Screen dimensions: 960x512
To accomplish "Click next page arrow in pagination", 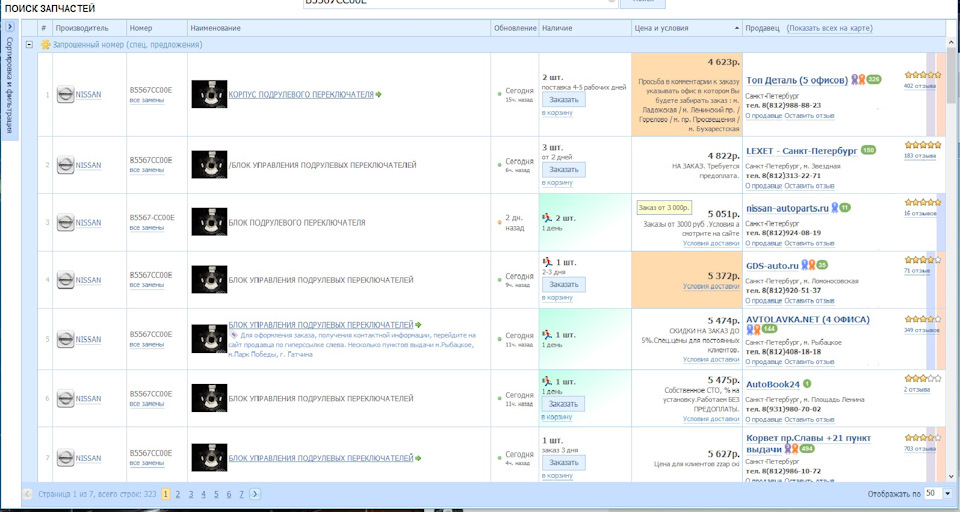I will pyautogui.click(x=255, y=494).
